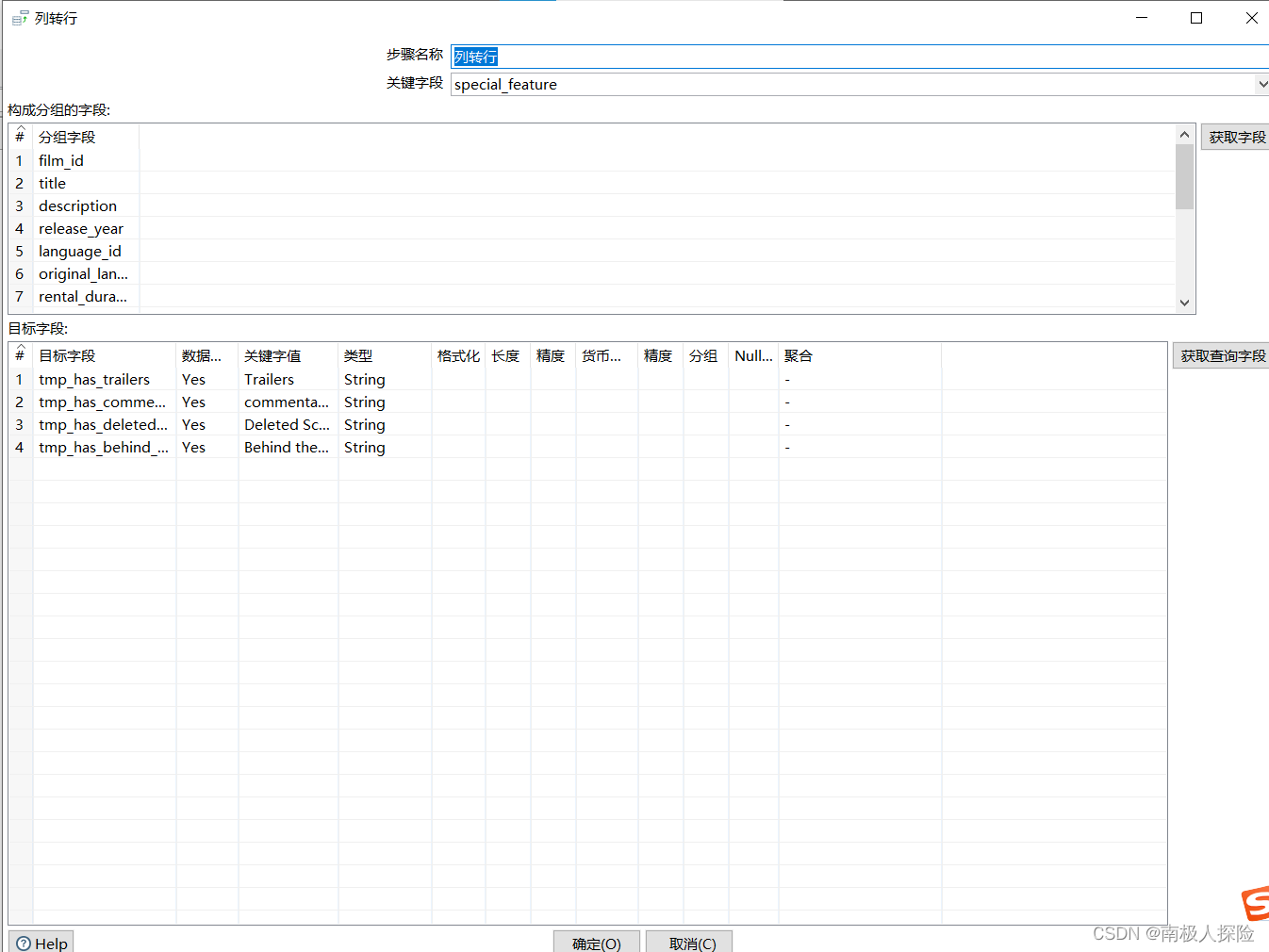This screenshot has width=1269, height=952.
Task: Select the original_lan... group field row
Action: point(591,273)
